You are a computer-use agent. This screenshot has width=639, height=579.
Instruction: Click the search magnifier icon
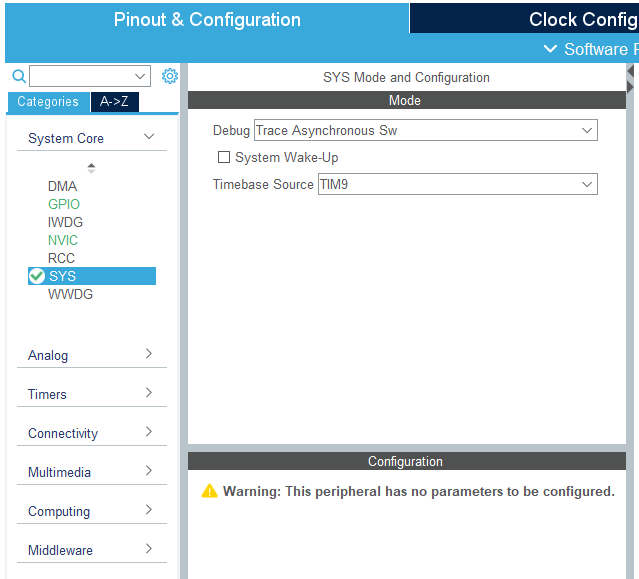coord(19,76)
